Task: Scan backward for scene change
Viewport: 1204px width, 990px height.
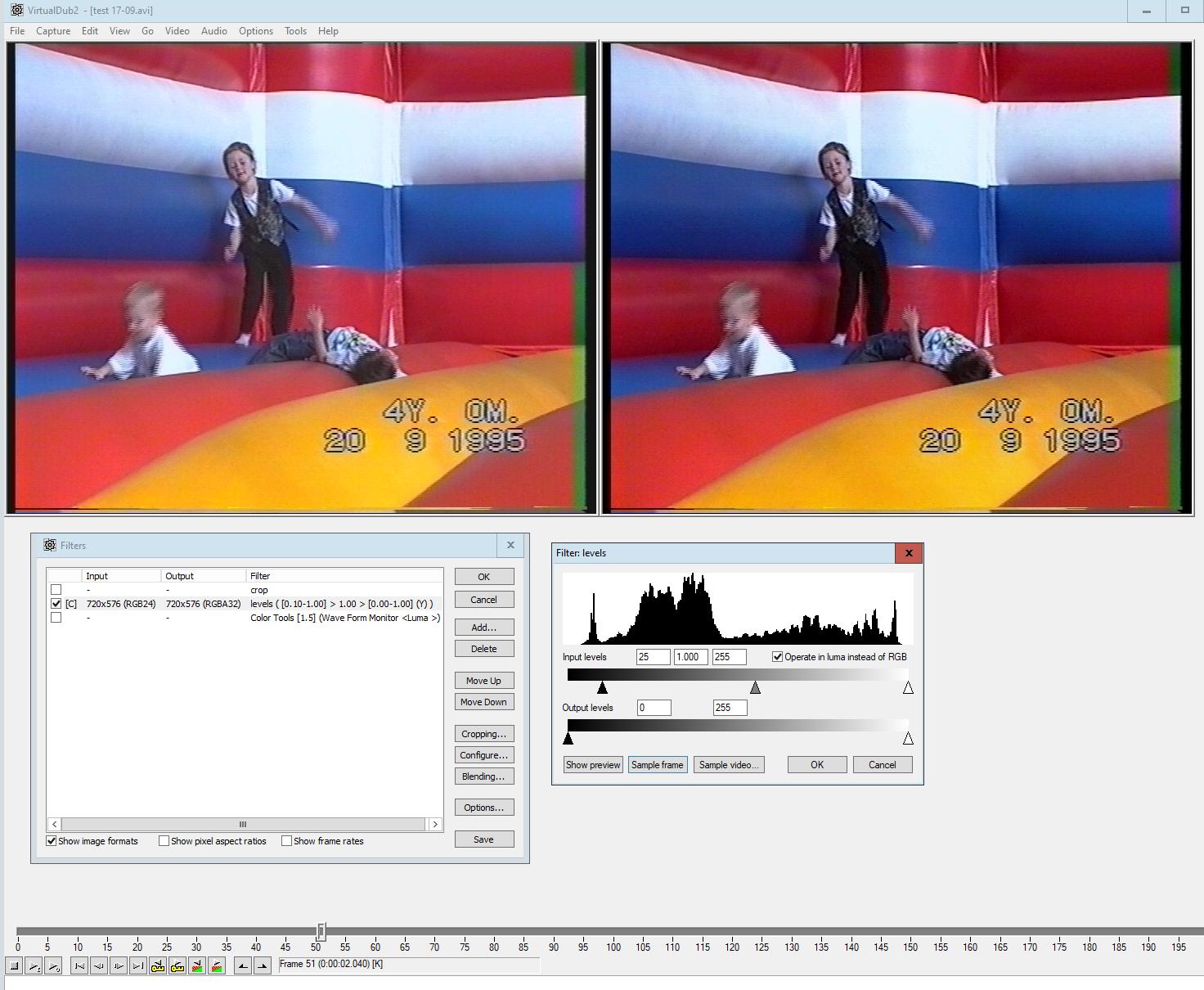Action: pos(197,966)
